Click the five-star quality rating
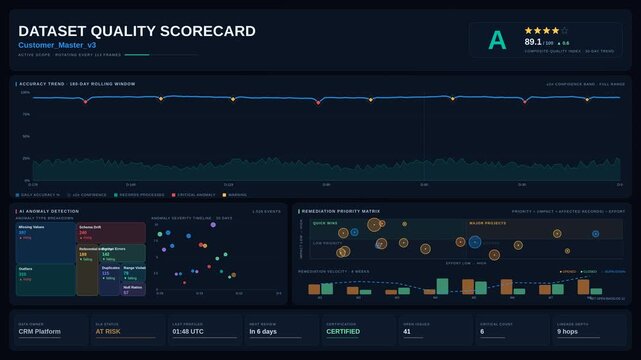The width and height of the screenshot is (641, 360). click(x=546, y=31)
